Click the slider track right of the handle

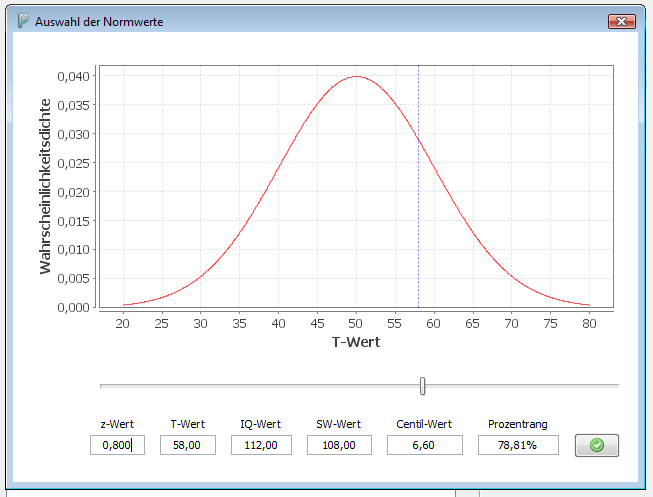[x=520, y=385]
